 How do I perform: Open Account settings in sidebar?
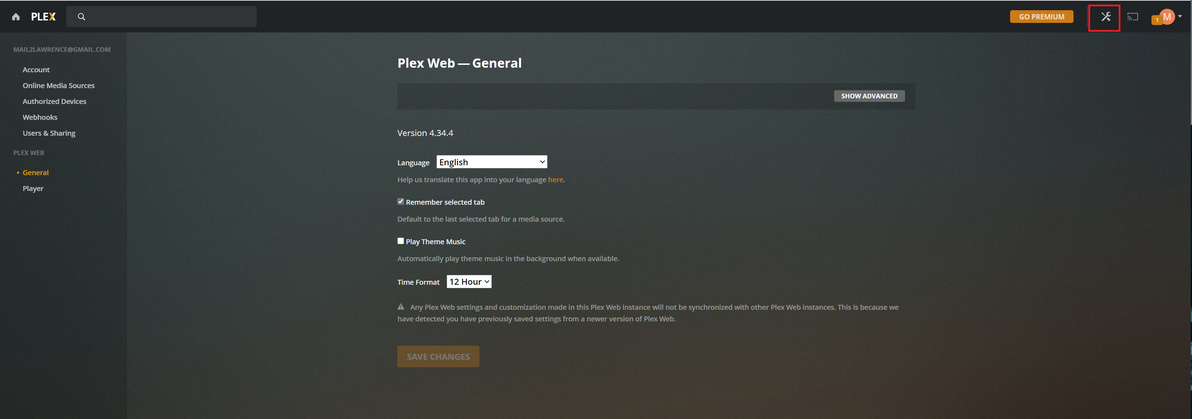pos(36,70)
